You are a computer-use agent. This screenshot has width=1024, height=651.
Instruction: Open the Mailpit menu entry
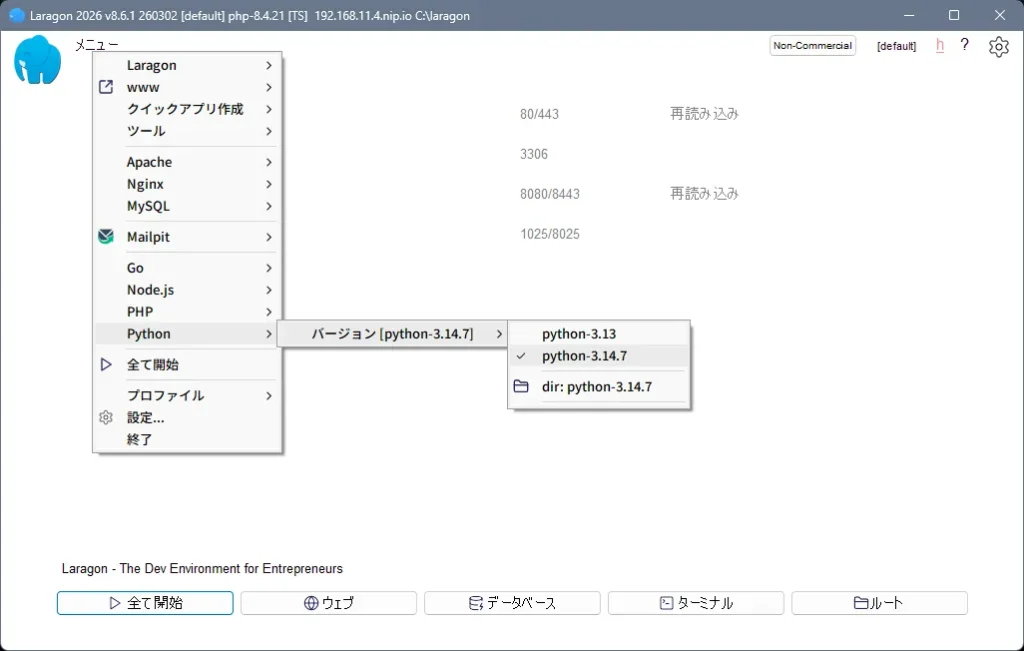[x=187, y=236]
